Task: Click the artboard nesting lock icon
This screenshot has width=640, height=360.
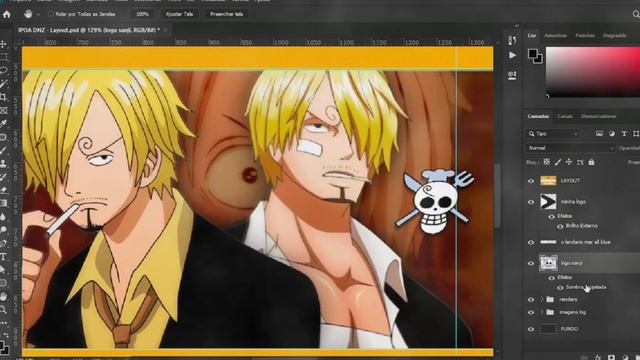Action: click(580, 162)
